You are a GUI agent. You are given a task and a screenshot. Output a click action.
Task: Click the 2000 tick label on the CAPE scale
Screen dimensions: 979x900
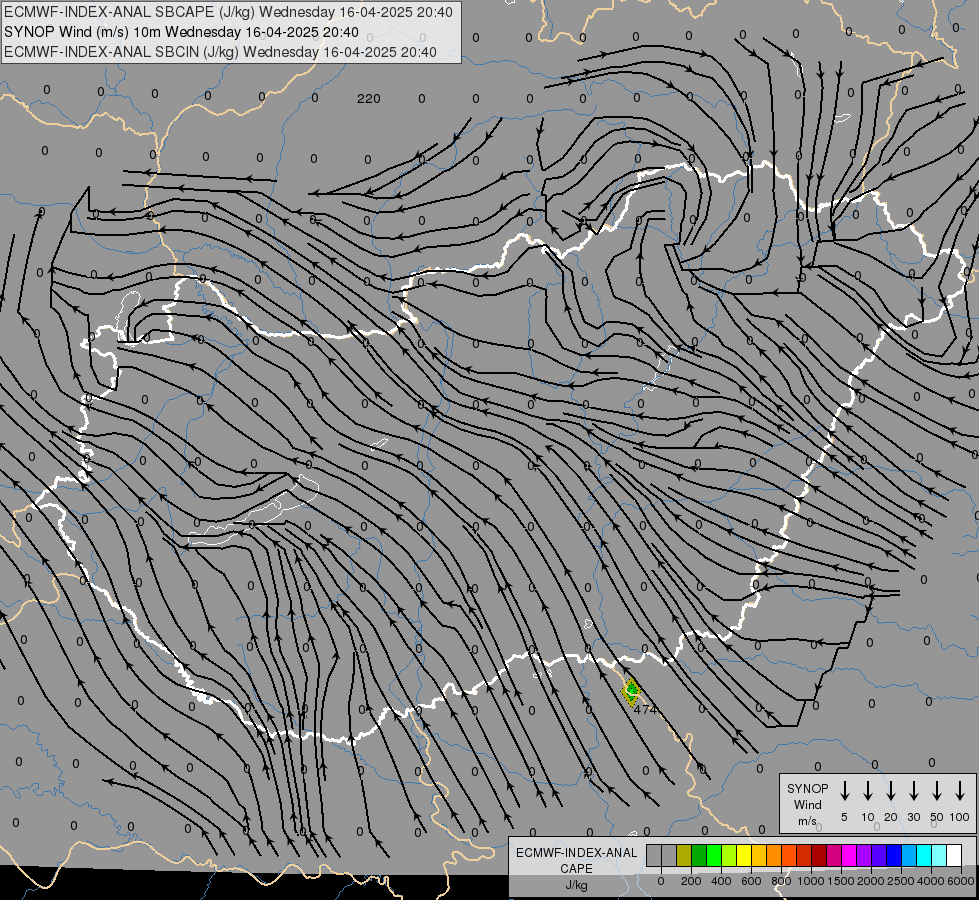point(871,881)
